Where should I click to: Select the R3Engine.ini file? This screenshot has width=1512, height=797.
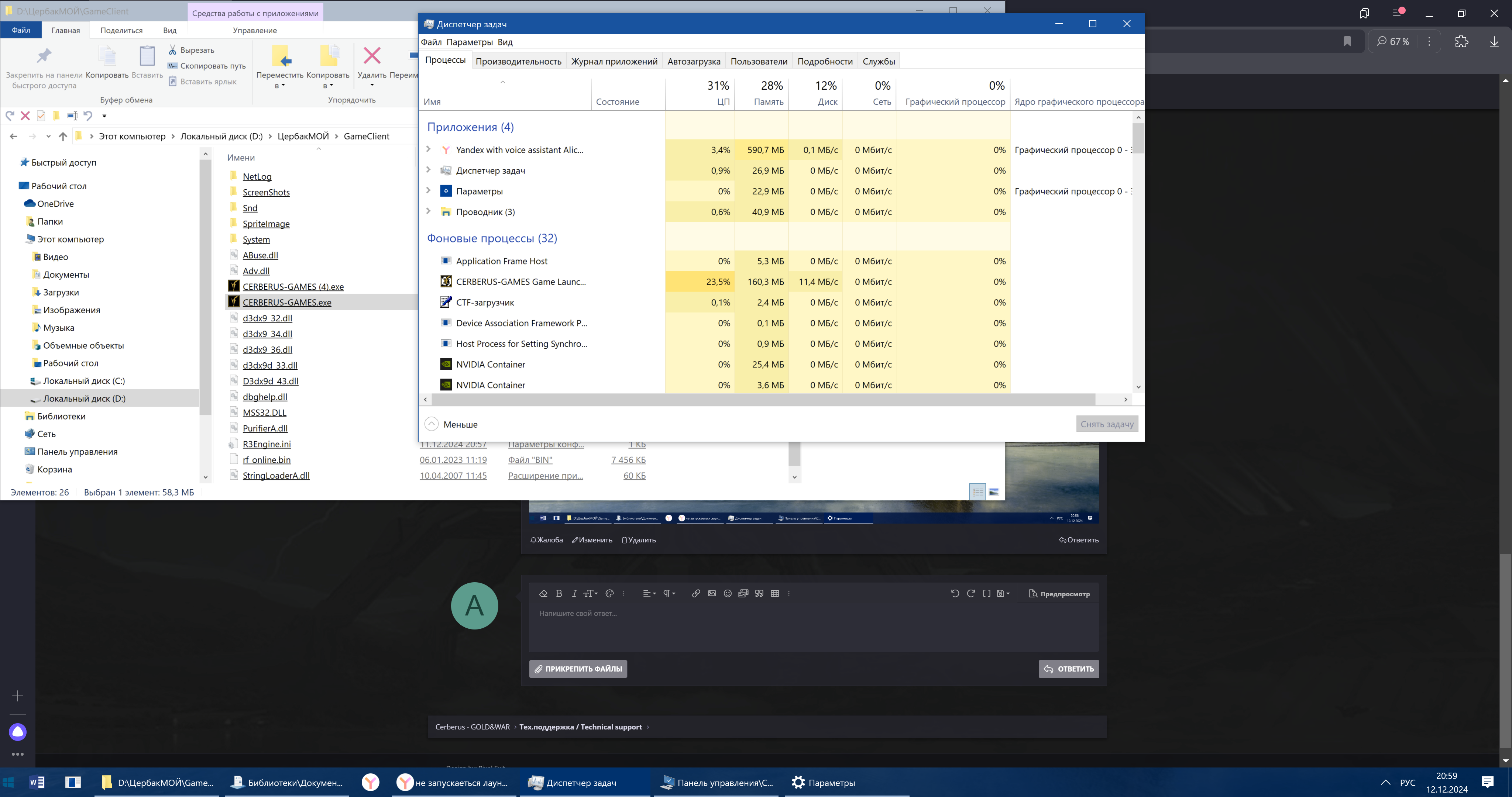(x=267, y=444)
